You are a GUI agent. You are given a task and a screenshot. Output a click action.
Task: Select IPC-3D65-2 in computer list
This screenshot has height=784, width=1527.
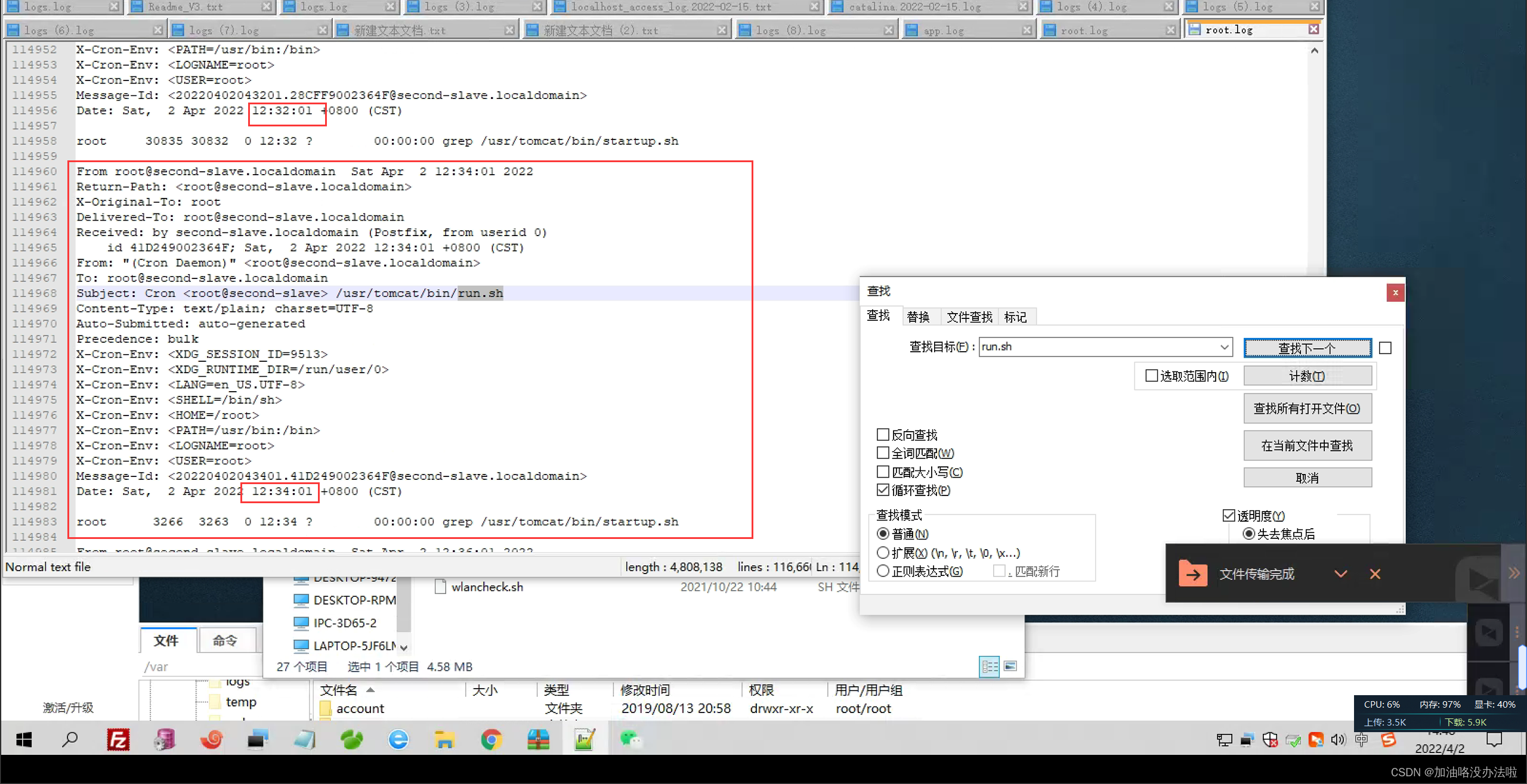(345, 623)
